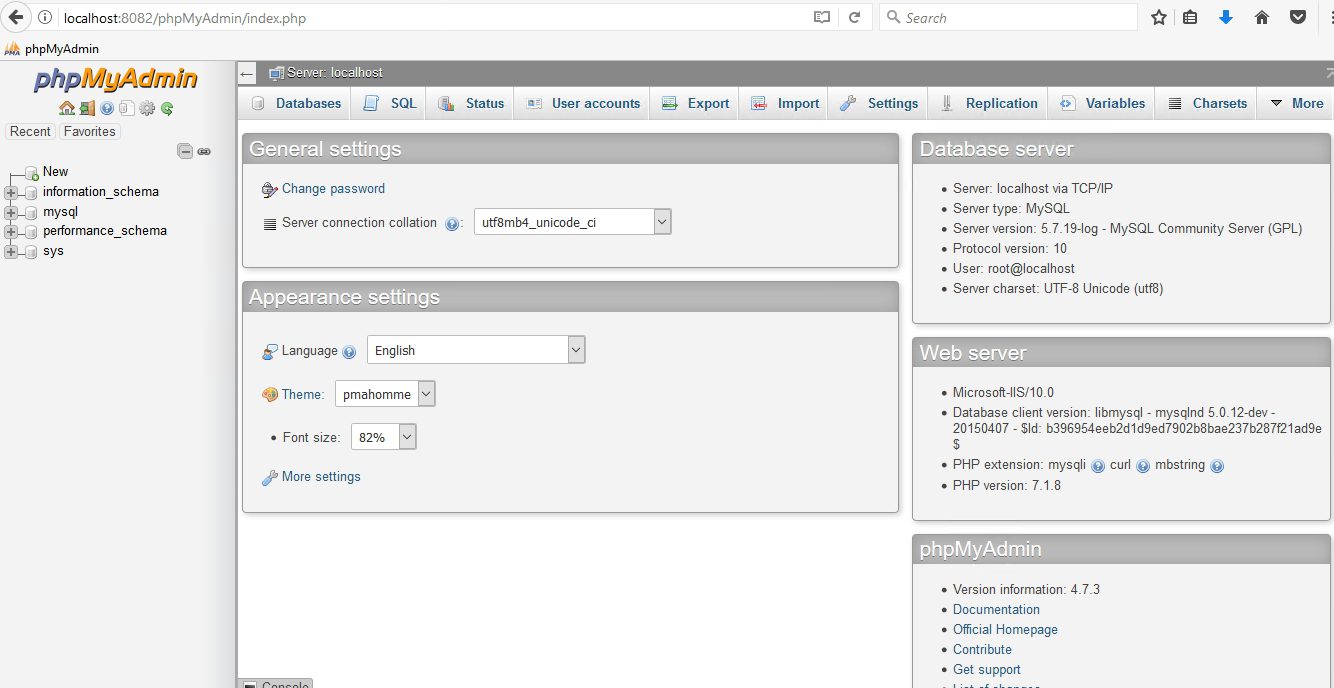
Task: Reload navigation panel with green refresh icon
Action: tap(167, 108)
